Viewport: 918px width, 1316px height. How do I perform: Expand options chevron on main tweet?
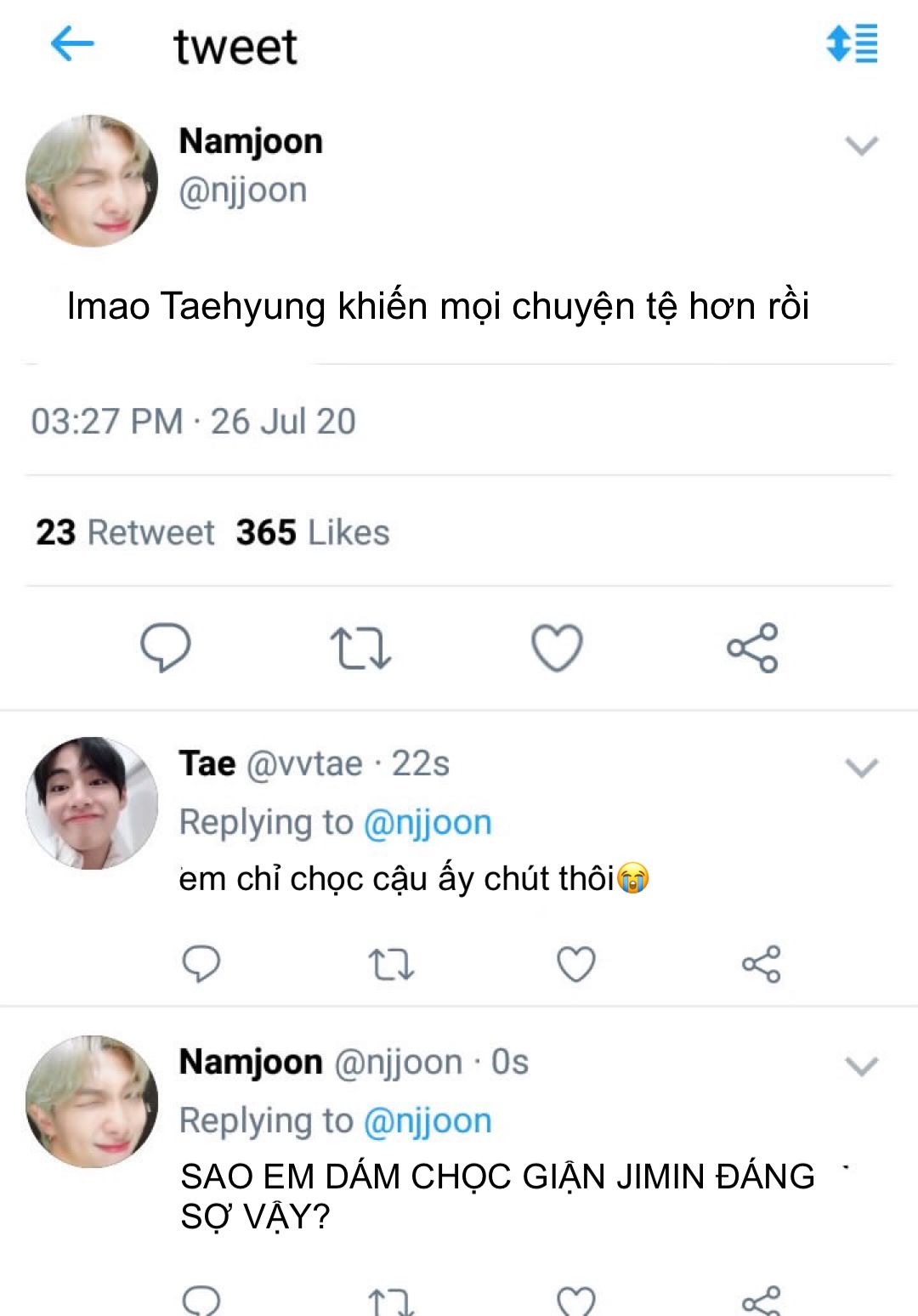[861, 145]
